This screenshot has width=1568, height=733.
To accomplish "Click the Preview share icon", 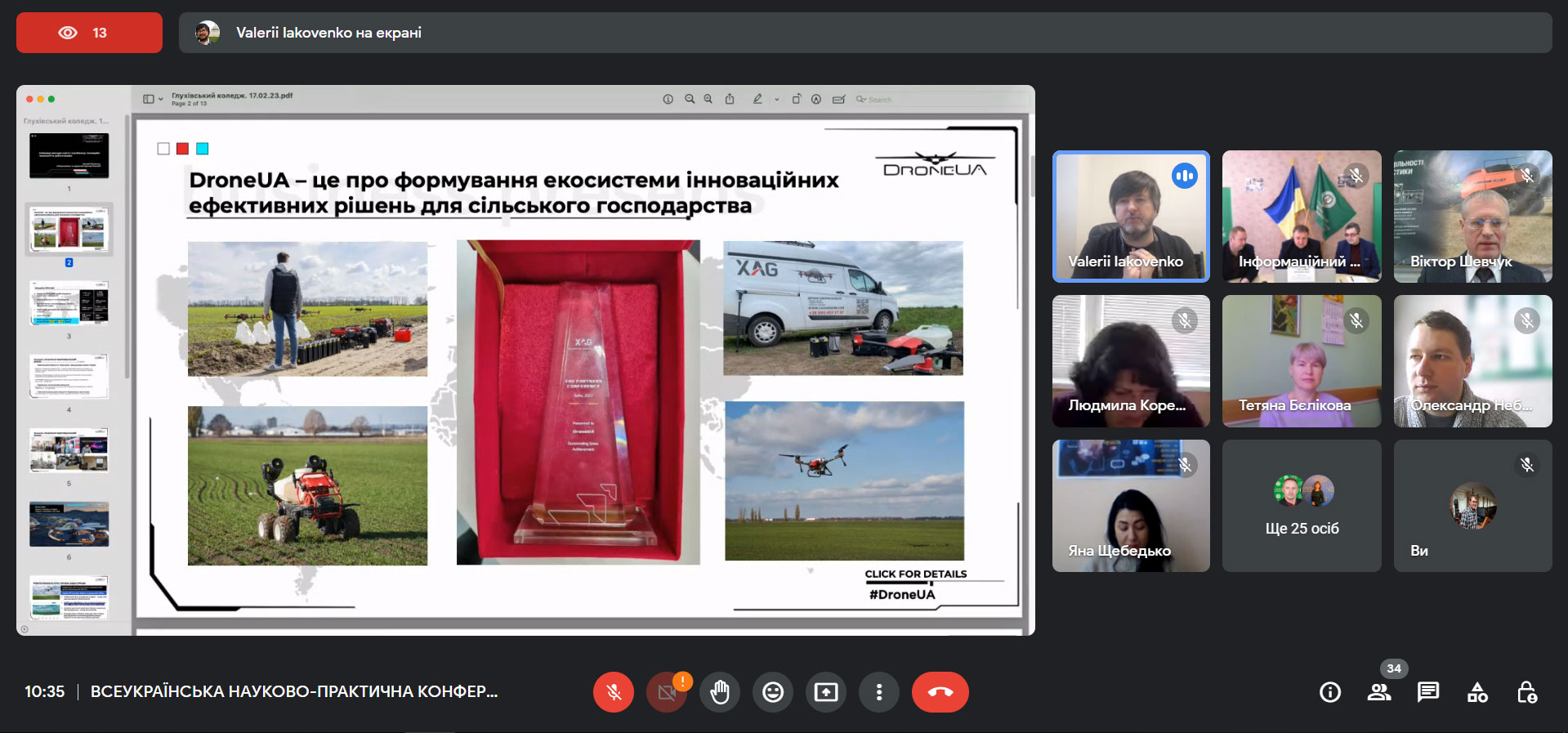I will [x=730, y=99].
